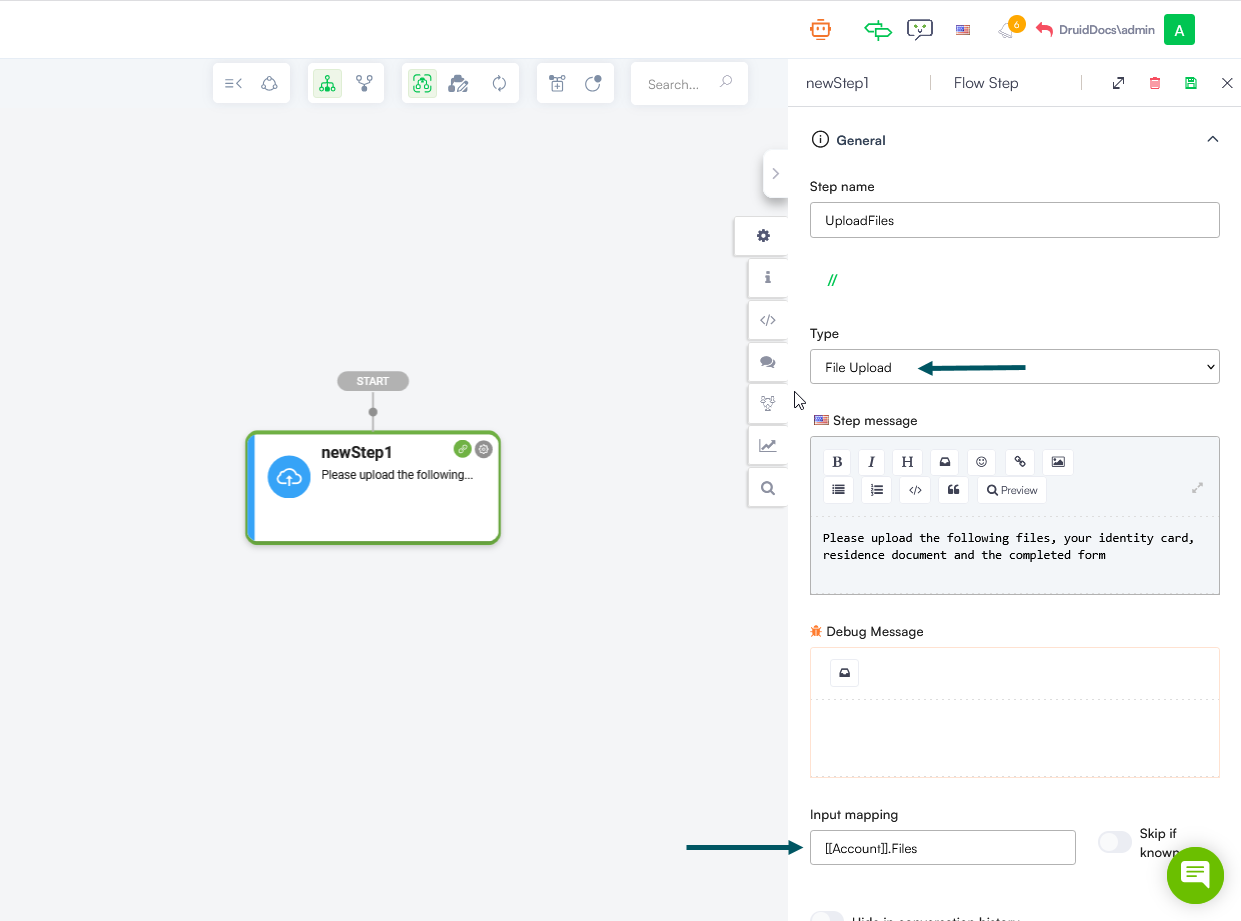Switch to the code side tab

[x=767, y=320]
